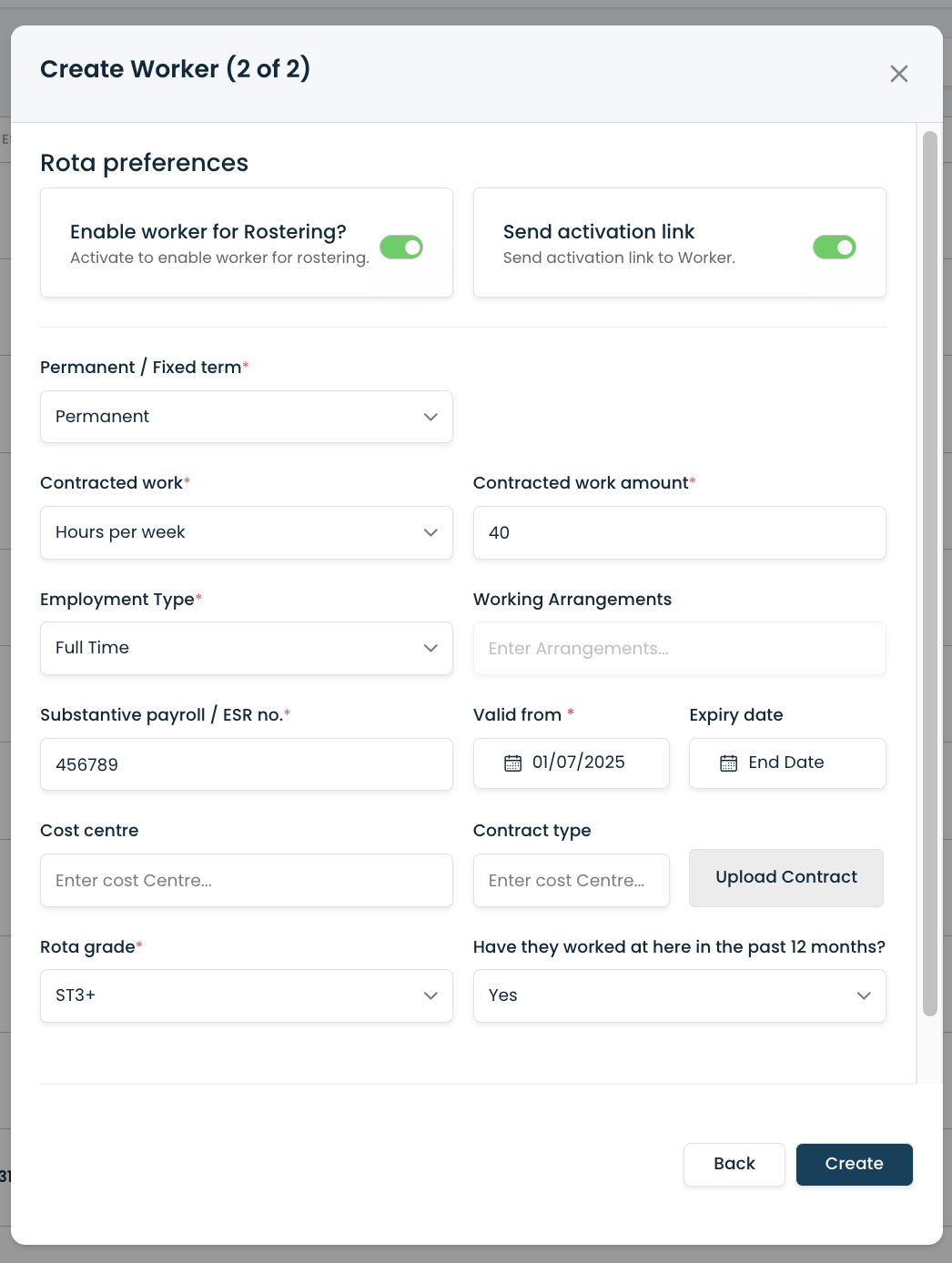952x1263 pixels.
Task: Open Permanent / Fixed term dropdown
Action: (247, 417)
